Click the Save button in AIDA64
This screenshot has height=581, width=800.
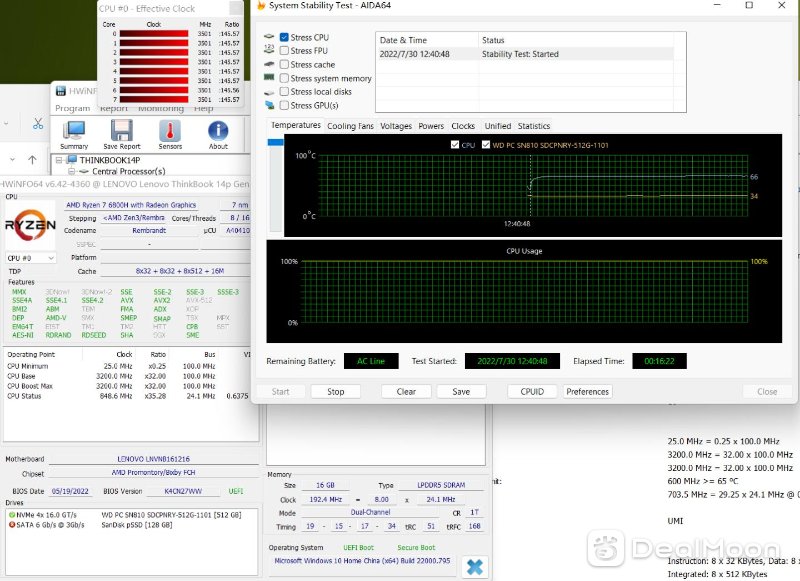point(461,392)
